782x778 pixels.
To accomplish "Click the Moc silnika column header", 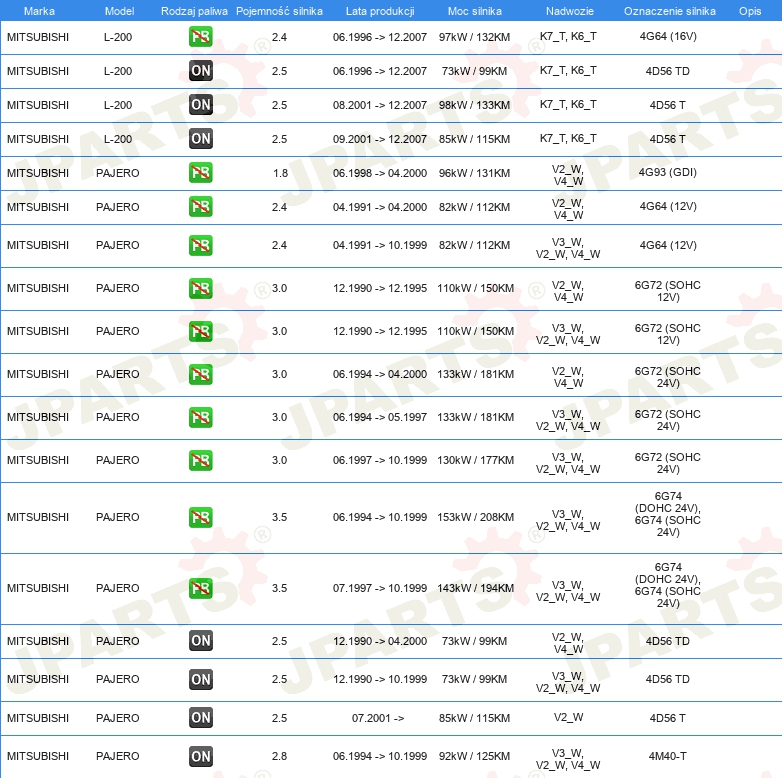I will coord(475,10).
